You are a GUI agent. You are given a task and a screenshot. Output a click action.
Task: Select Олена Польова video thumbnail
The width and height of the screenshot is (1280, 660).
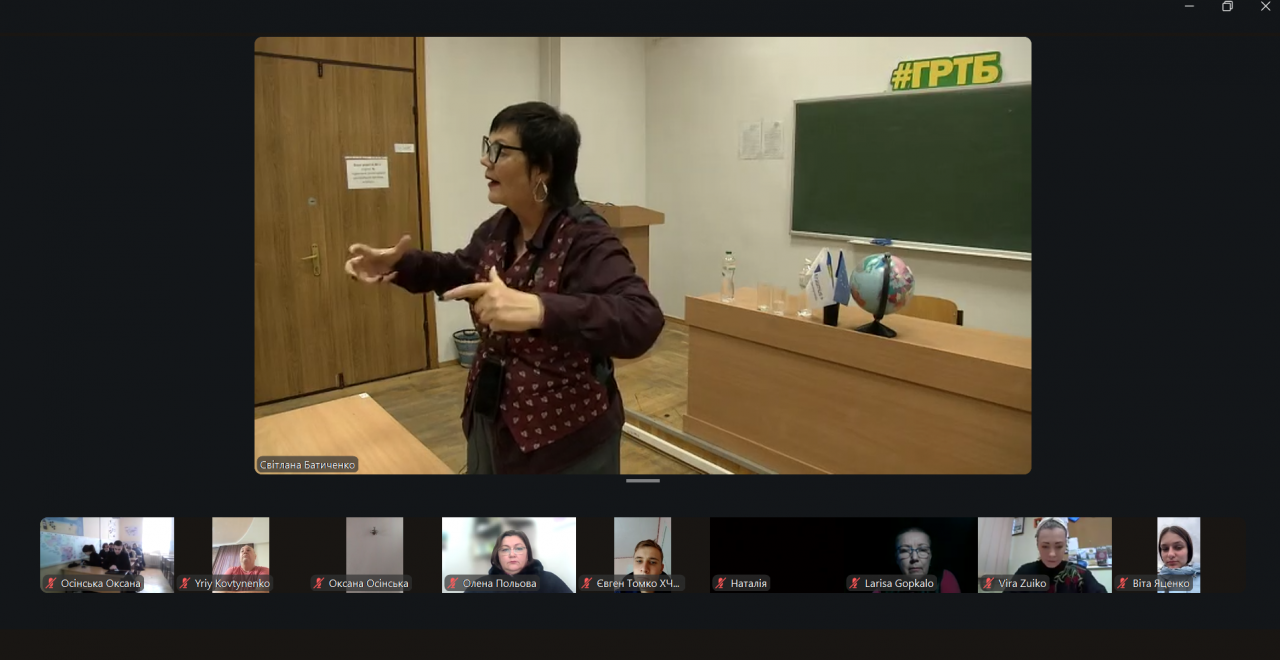click(509, 548)
